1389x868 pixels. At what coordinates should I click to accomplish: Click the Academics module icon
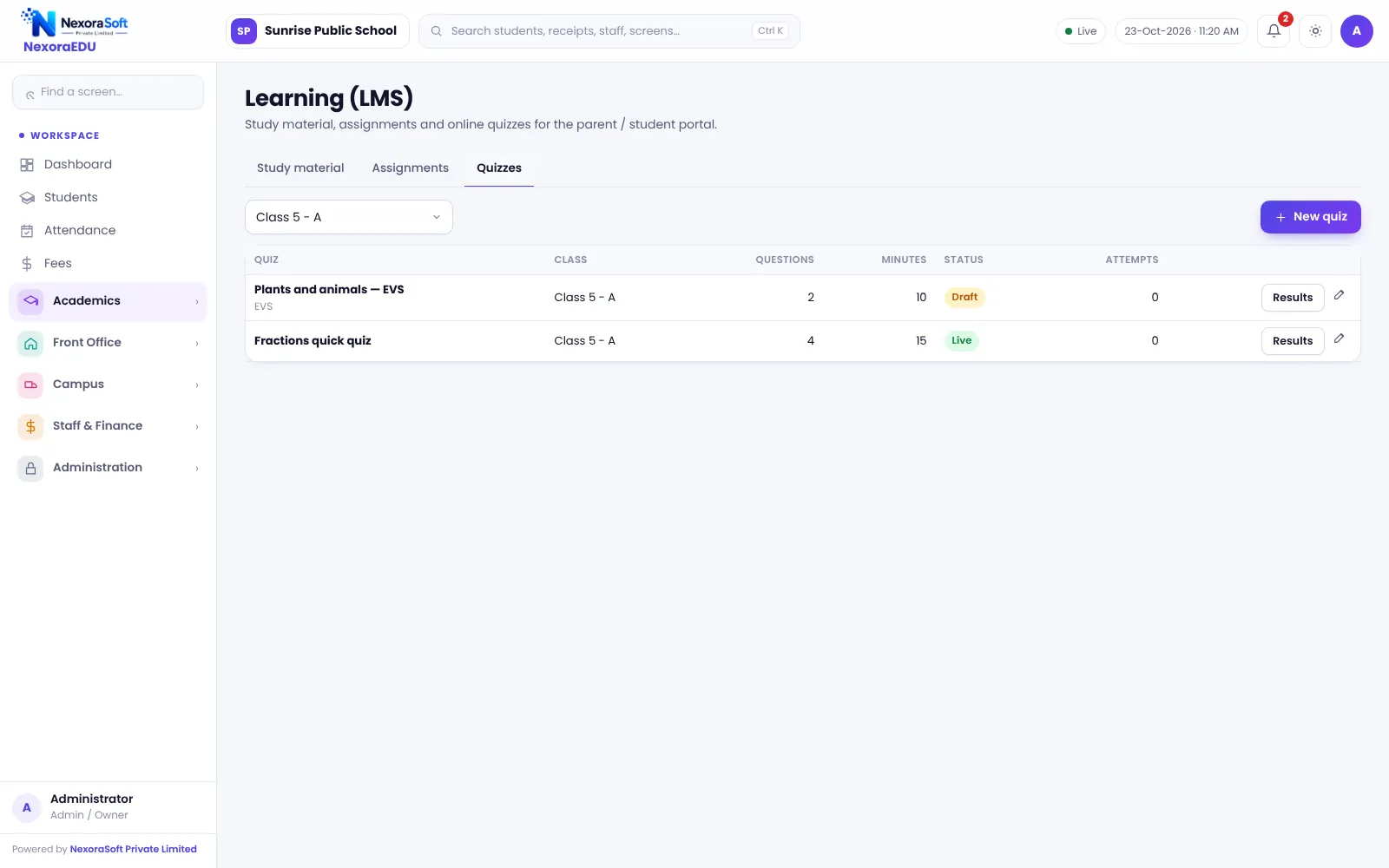click(x=30, y=301)
